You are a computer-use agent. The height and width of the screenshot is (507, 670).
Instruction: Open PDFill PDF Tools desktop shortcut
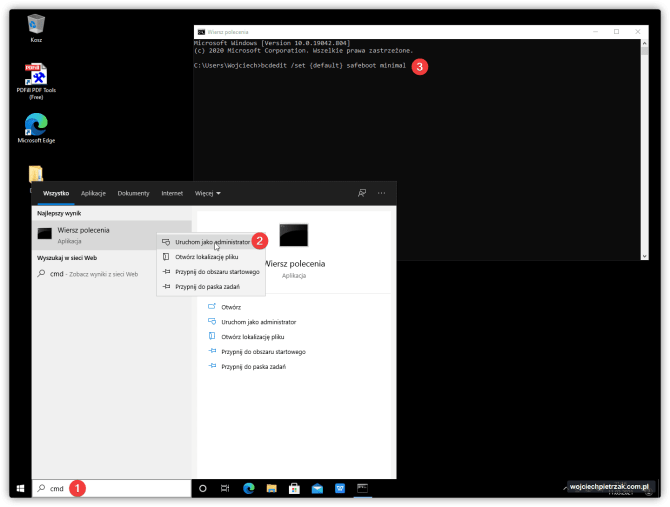click(x=36, y=75)
